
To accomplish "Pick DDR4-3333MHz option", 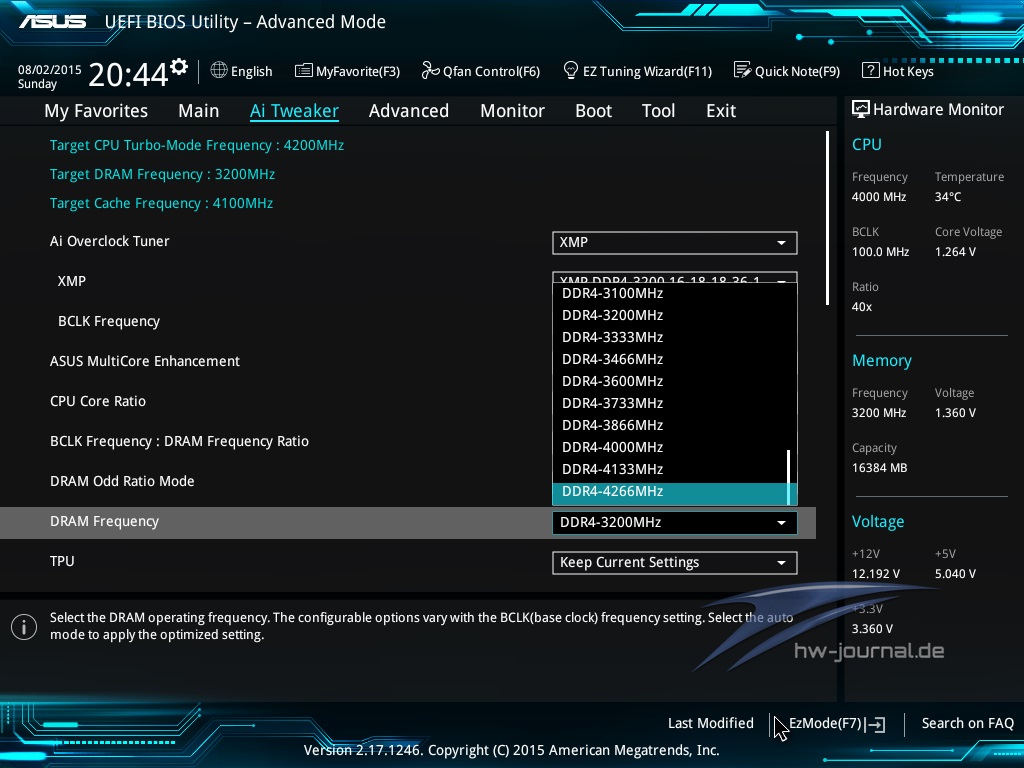I will click(670, 338).
